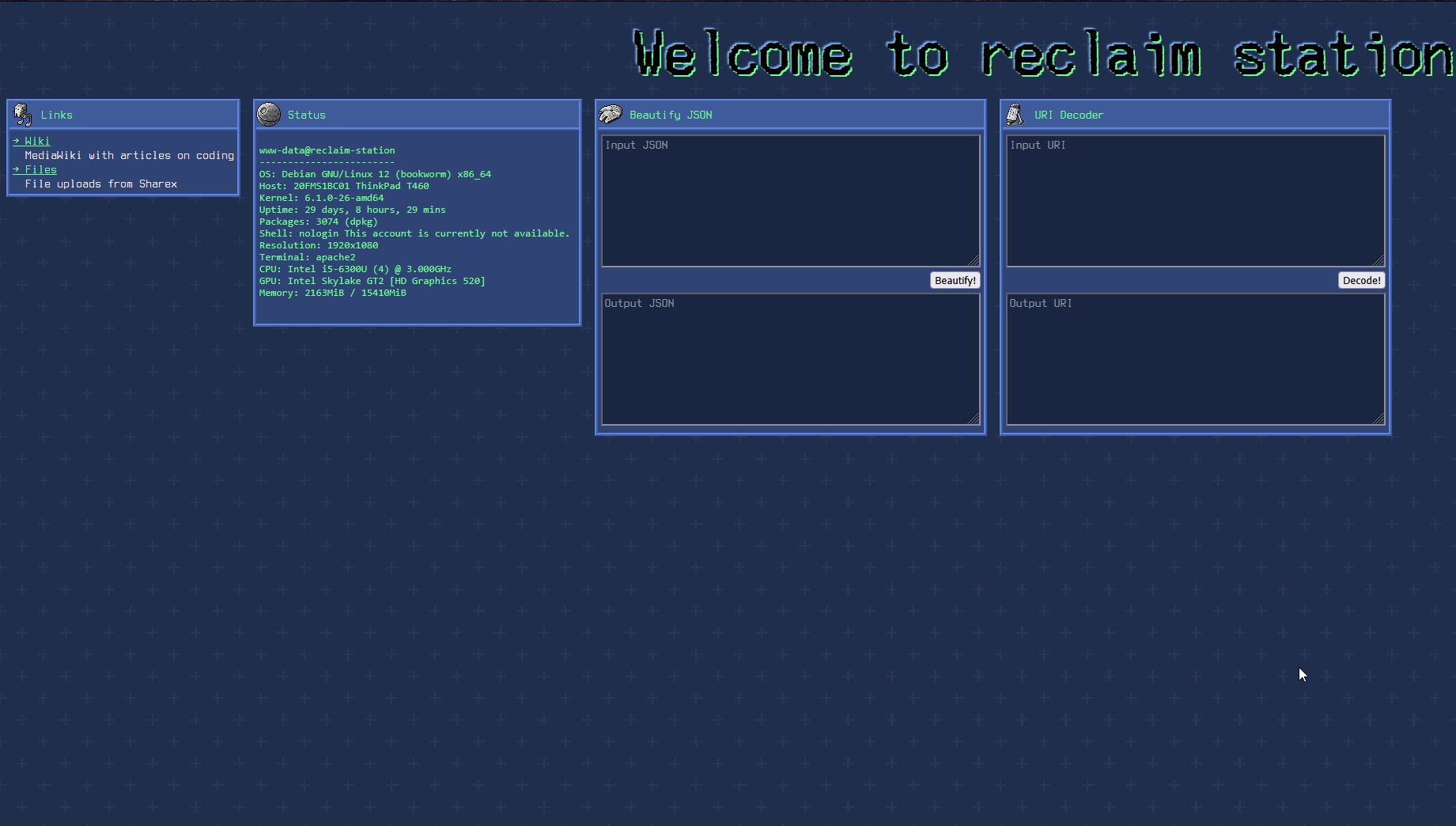This screenshot has height=826, width=1456.
Task: Click the Links panel icon
Action: click(x=23, y=115)
